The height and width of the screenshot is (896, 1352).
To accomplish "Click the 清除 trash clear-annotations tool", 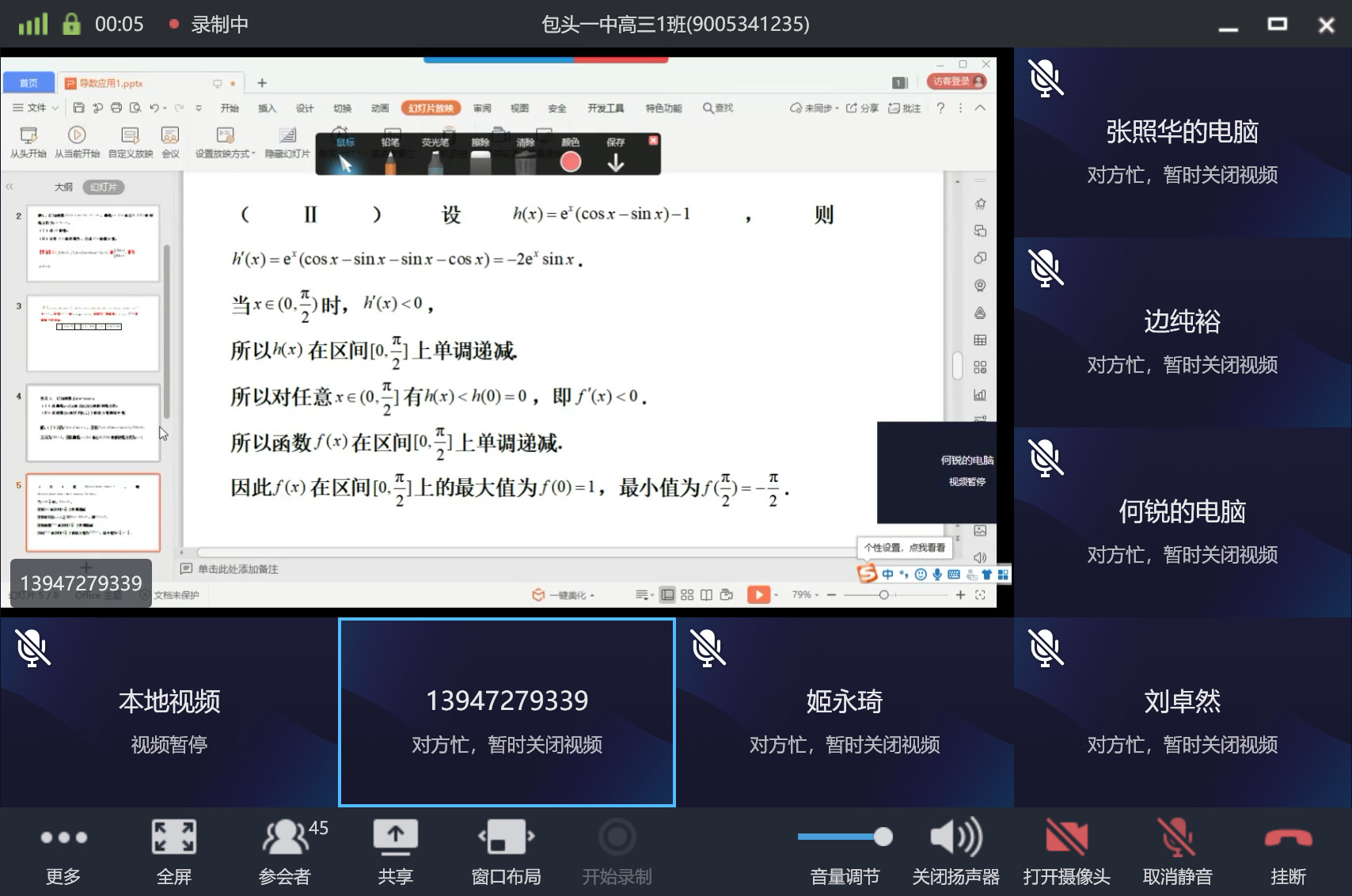I will coord(526,155).
